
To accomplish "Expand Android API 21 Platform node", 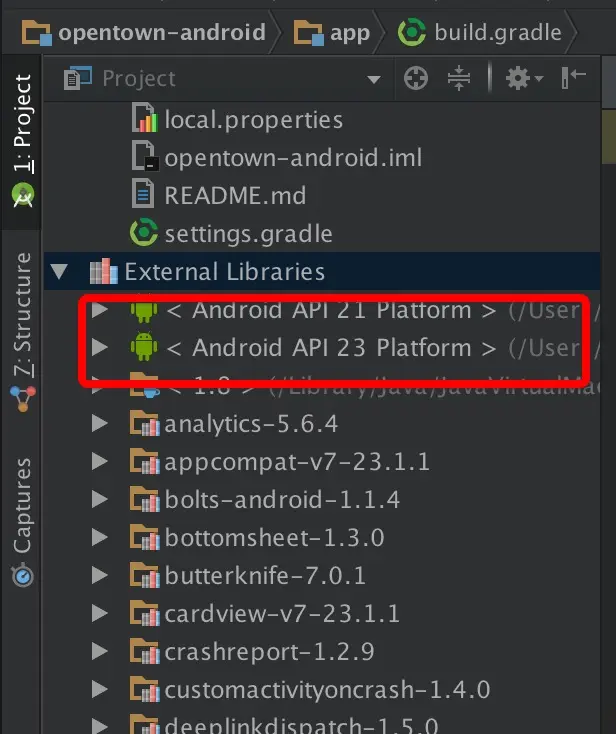I will point(100,309).
